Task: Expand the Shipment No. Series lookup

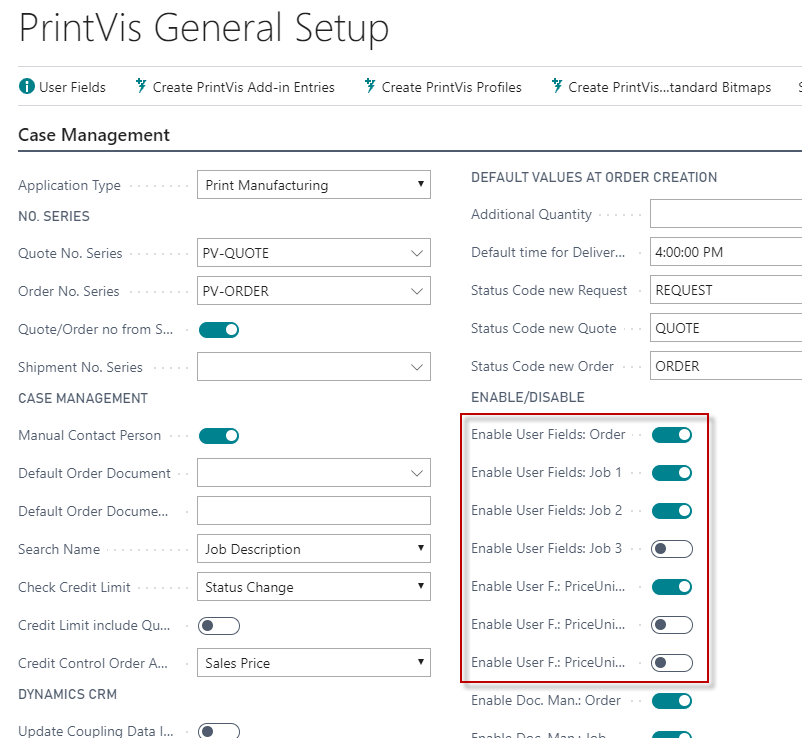Action: (417, 367)
